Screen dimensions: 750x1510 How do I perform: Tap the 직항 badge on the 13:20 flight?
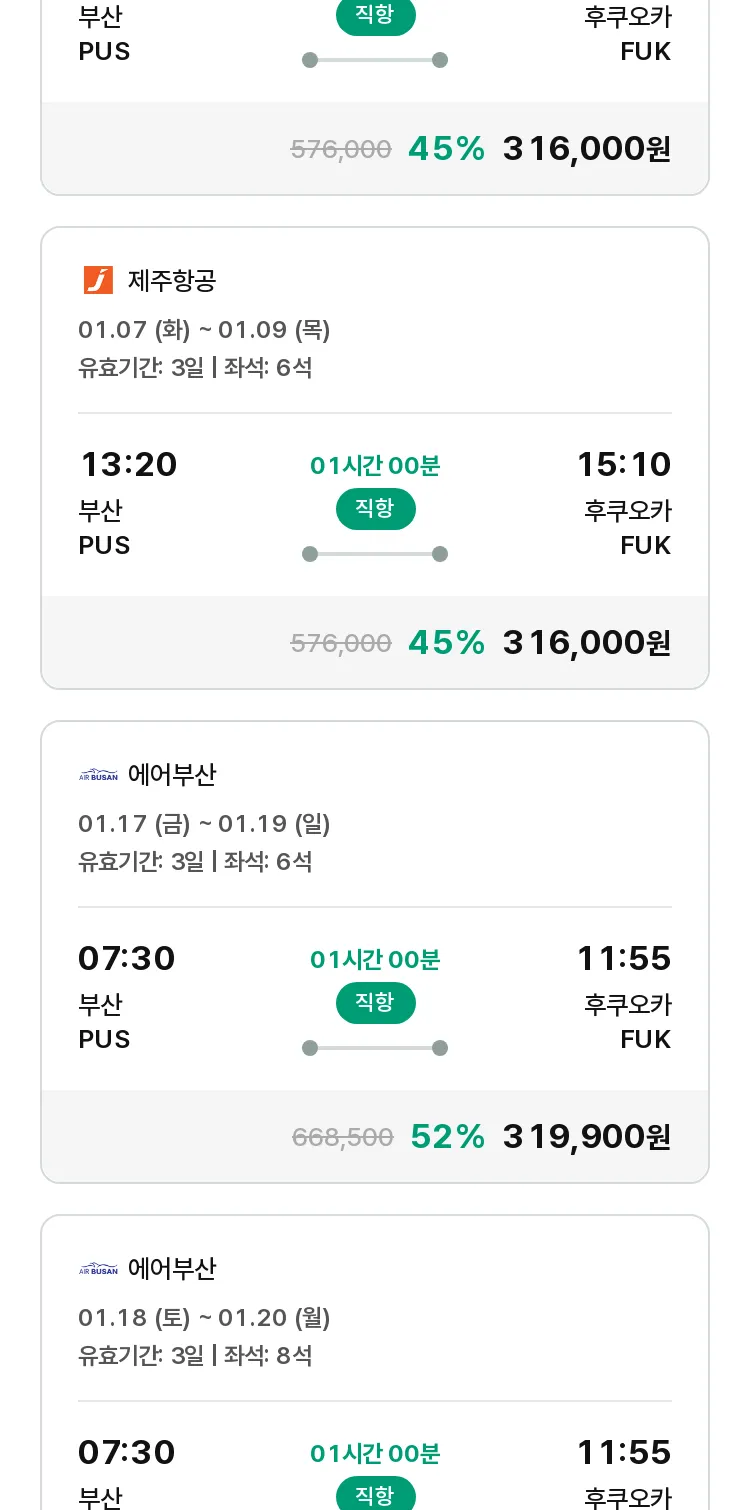[375, 509]
